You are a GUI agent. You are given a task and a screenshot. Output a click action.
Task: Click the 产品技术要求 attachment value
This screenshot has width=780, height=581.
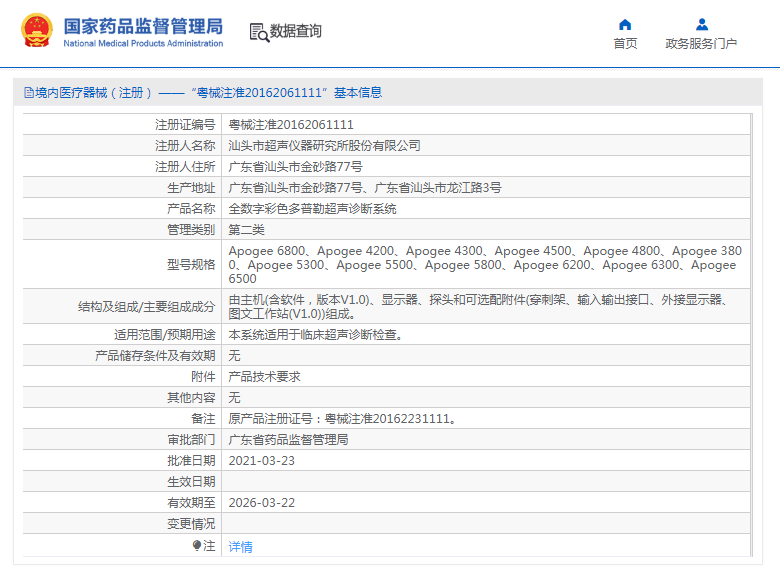pos(265,377)
